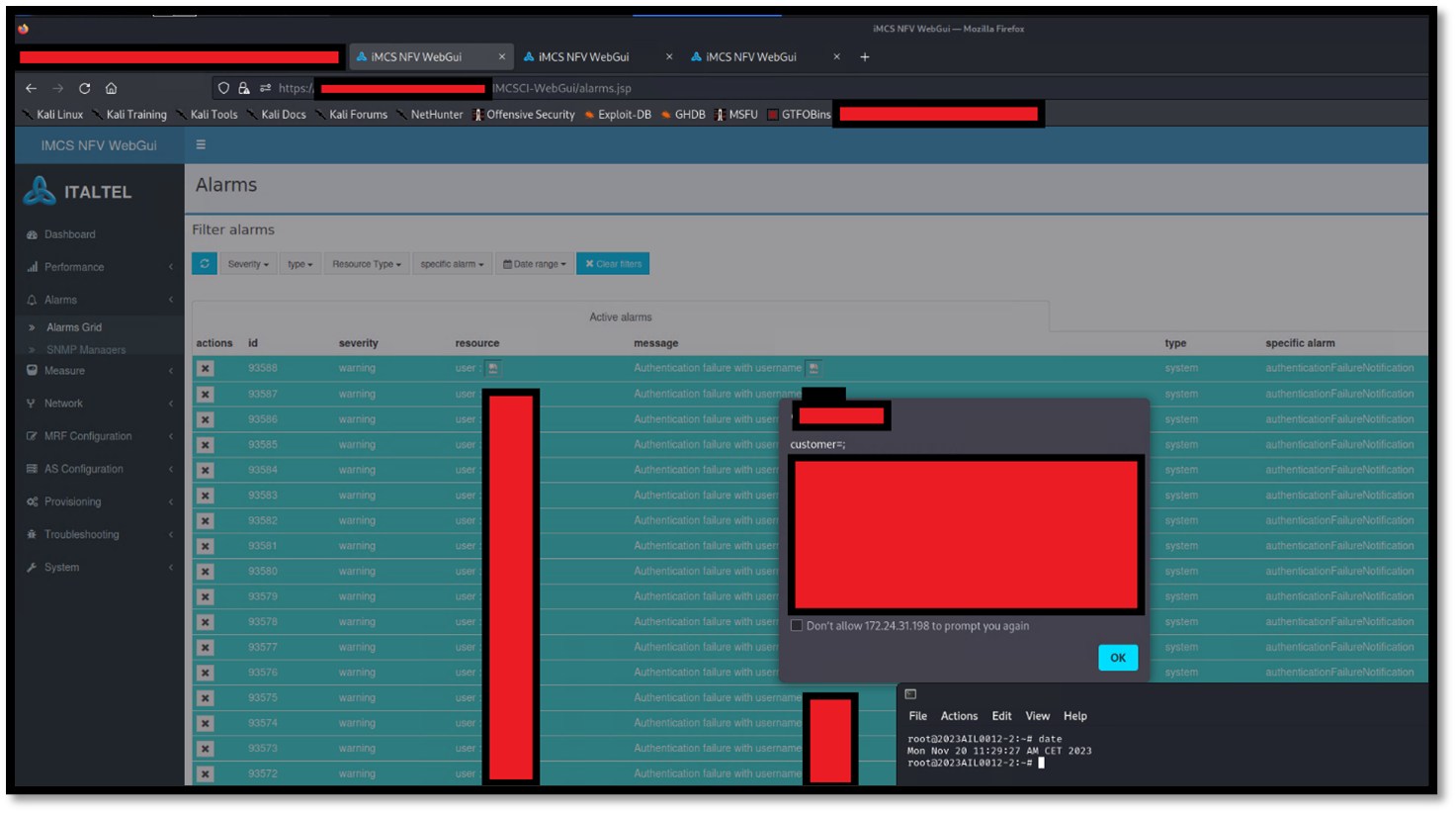
Task: Open Kali Tools bookmark
Action: pyautogui.click(x=207, y=115)
